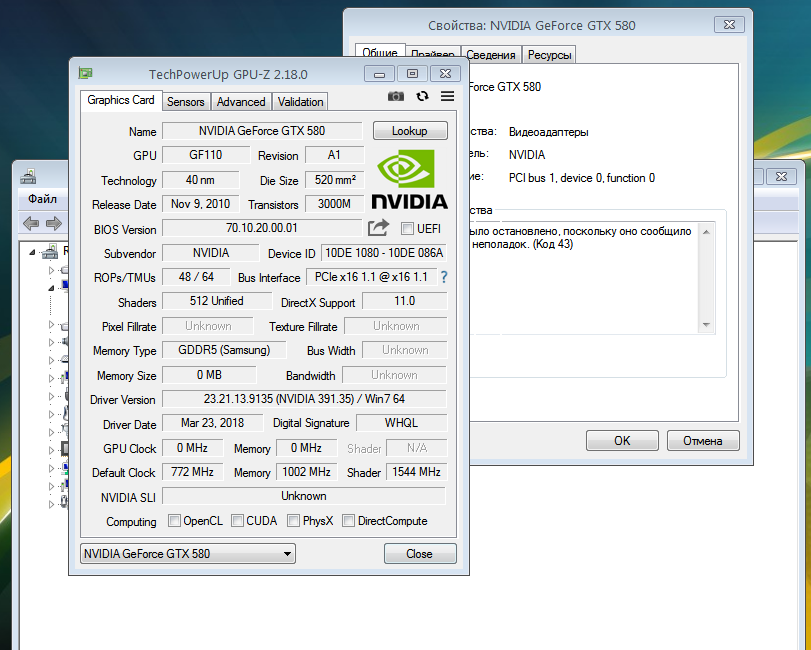This screenshot has height=650, width=811.
Task: Click Отмена in properties dialog
Action: pyautogui.click(x=703, y=441)
